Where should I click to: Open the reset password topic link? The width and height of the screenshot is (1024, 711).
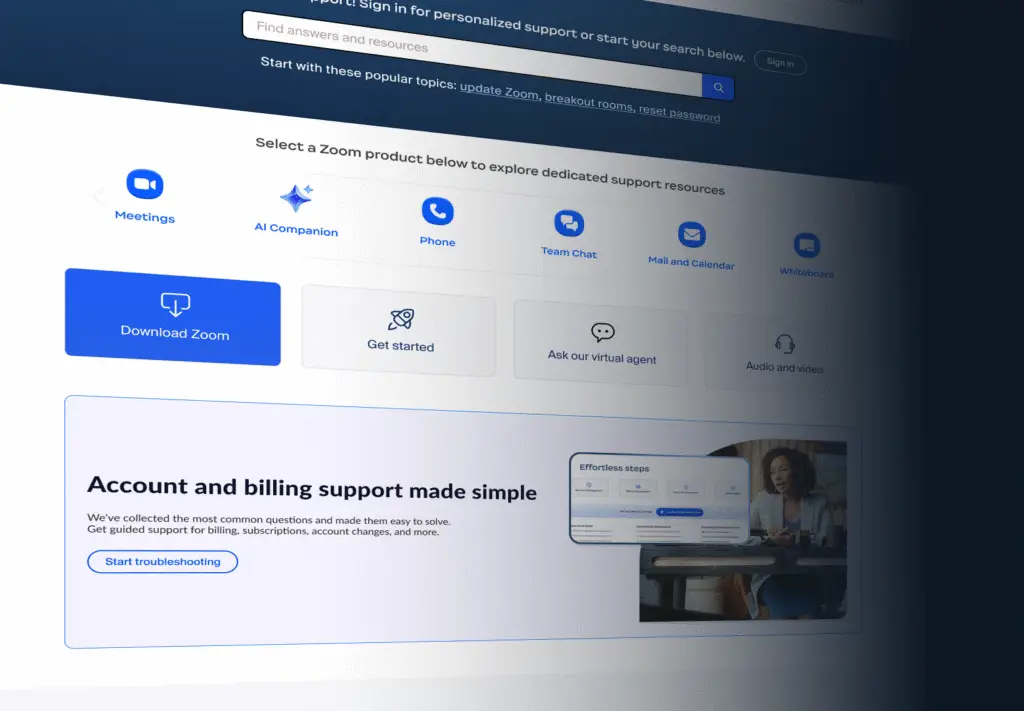[679, 114]
